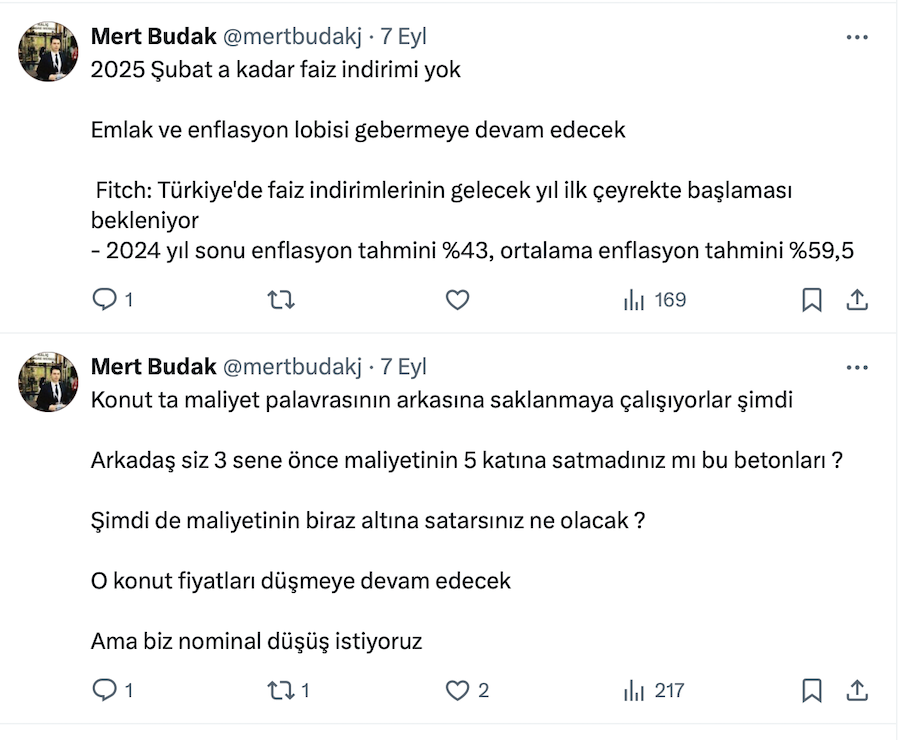View analytics showing 169 views
Screen dimensions: 920x740
pyautogui.click(x=654, y=300)
